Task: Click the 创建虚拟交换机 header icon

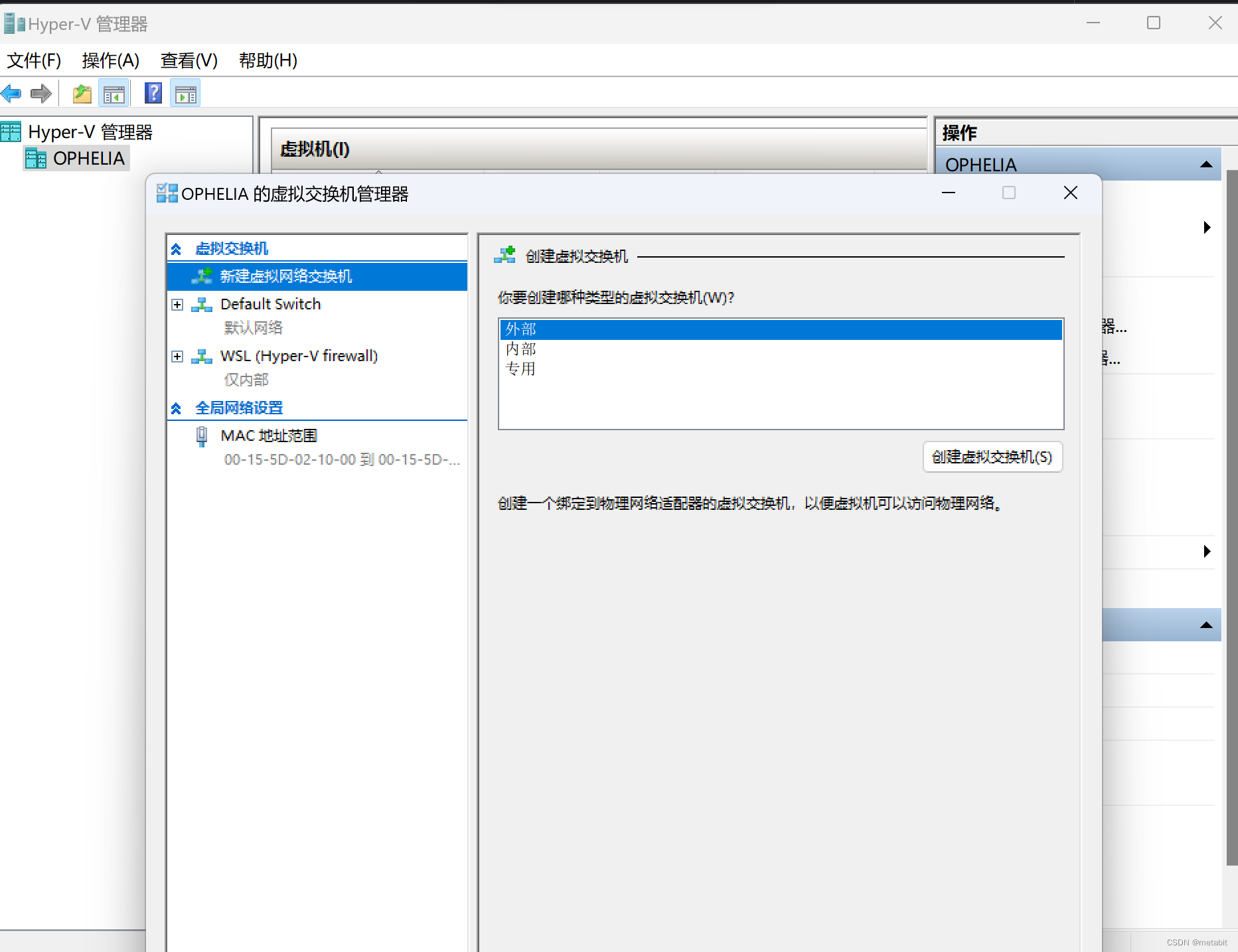Action: (x=505, y=255)
